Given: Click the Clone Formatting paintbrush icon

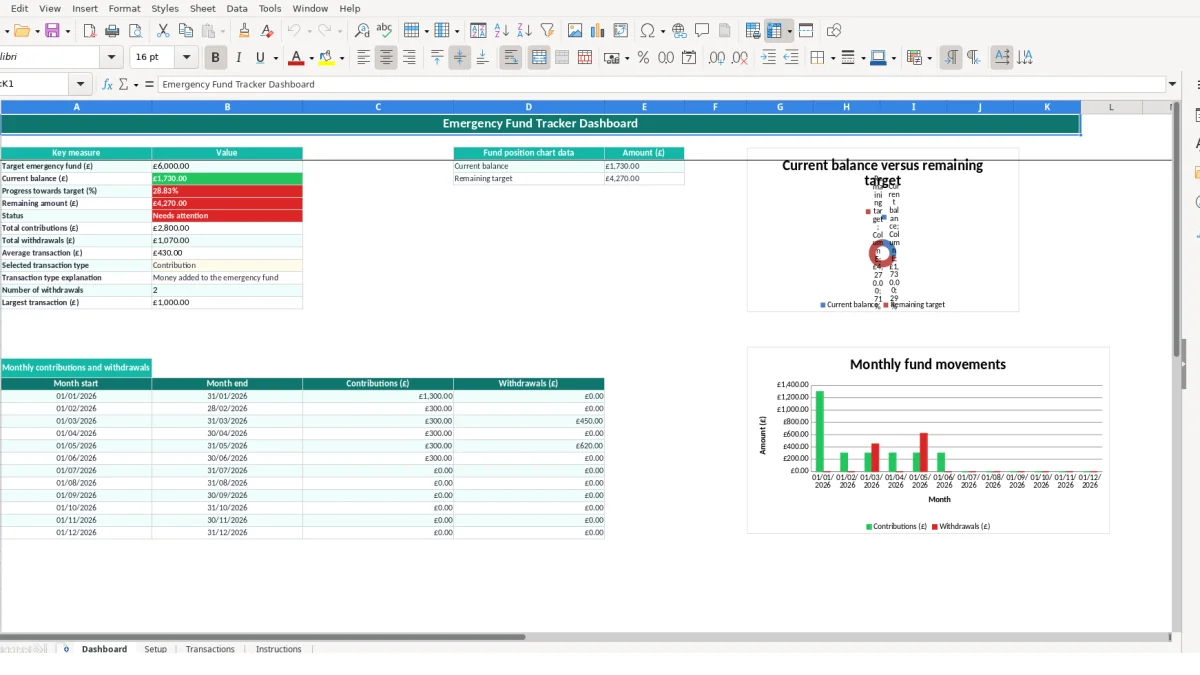Looking at the screenshot, I should (x=244, y=31).
